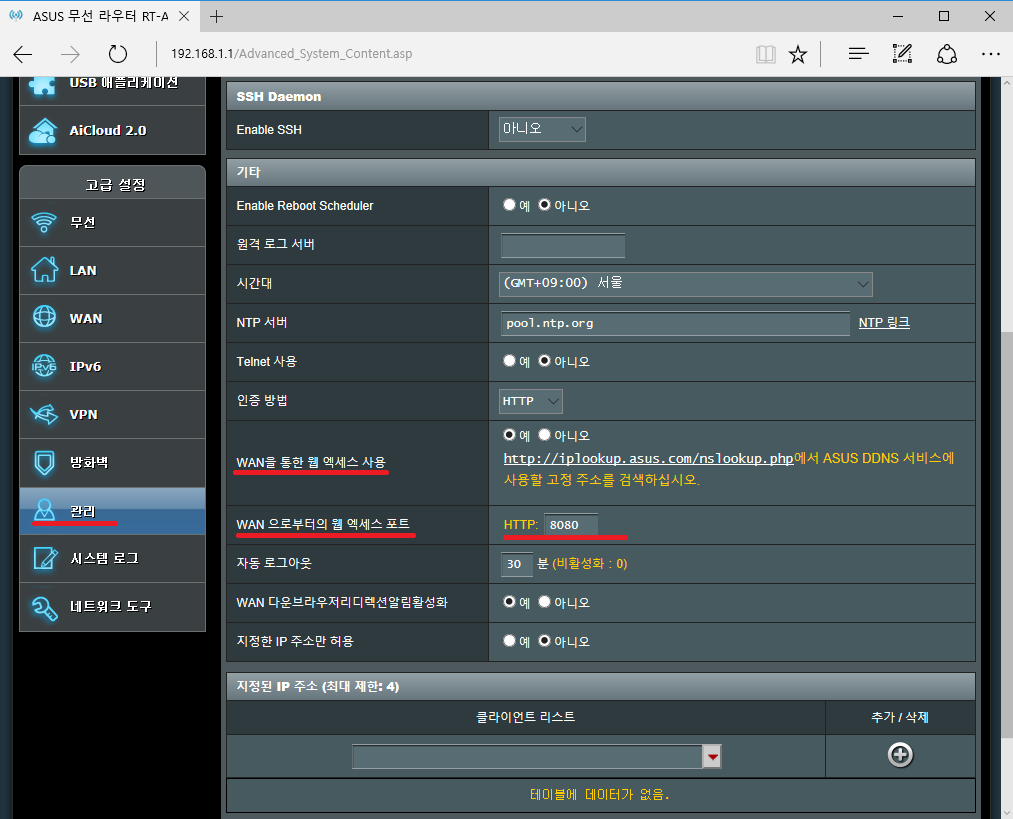Select 예 for WAN down browser redirect

click(510, 601)
